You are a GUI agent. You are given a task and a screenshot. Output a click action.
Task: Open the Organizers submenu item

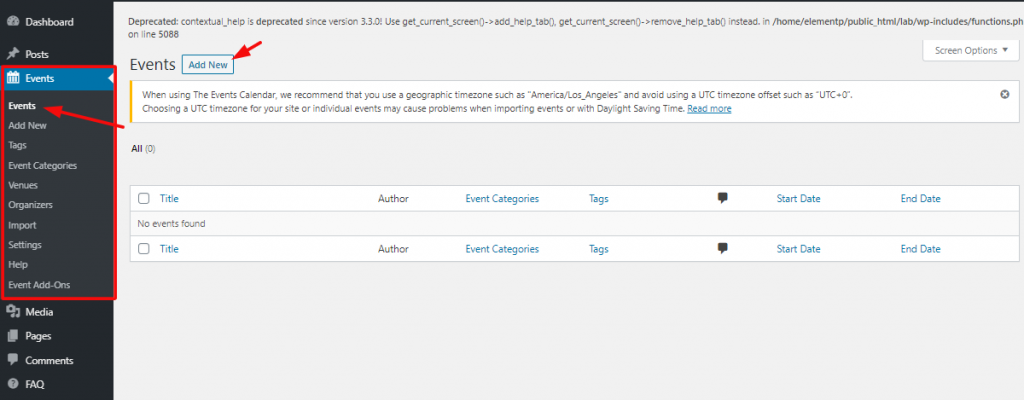(31, 205)
